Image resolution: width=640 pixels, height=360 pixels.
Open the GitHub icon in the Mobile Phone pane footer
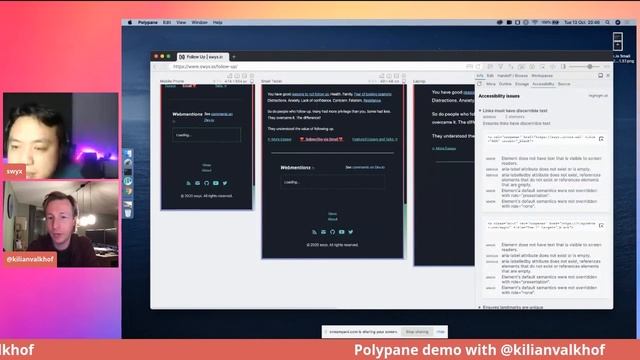point(207,183)
